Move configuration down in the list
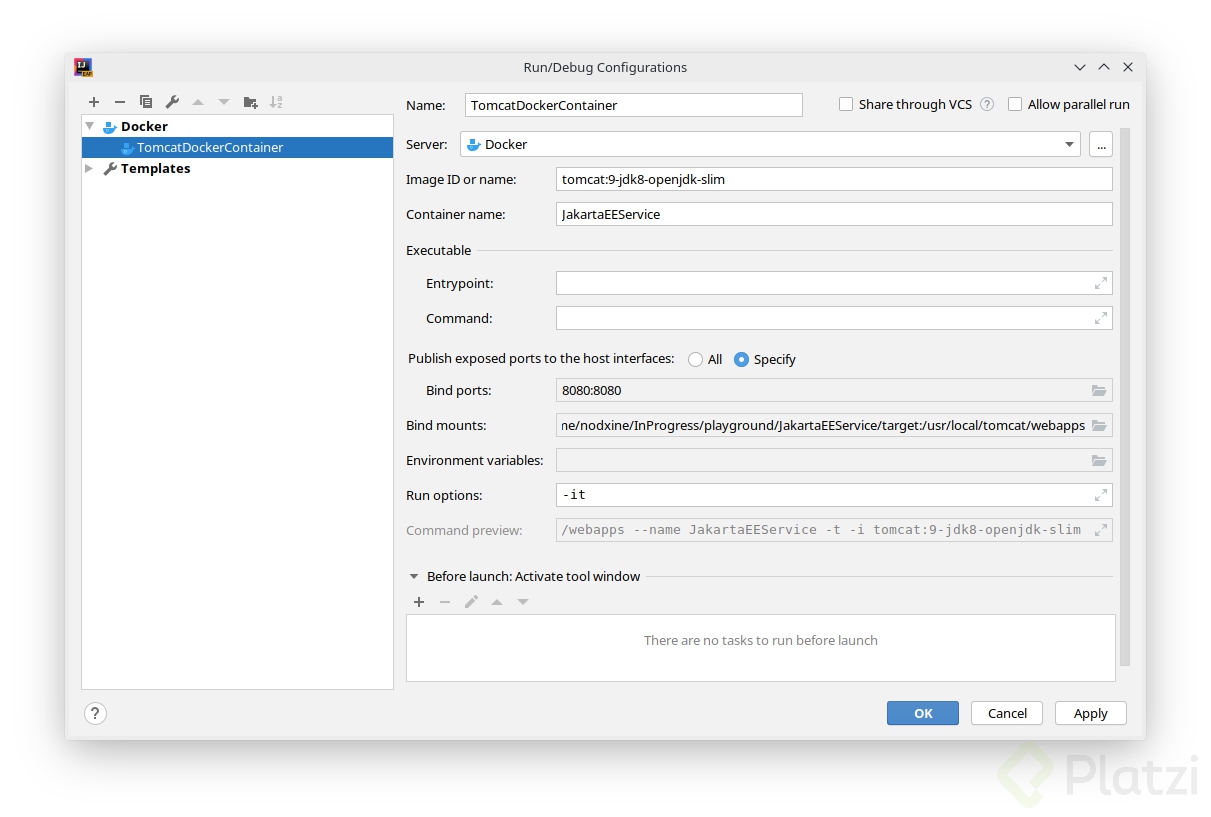This screenshot has width=1211, height=817. coord(224,102)
